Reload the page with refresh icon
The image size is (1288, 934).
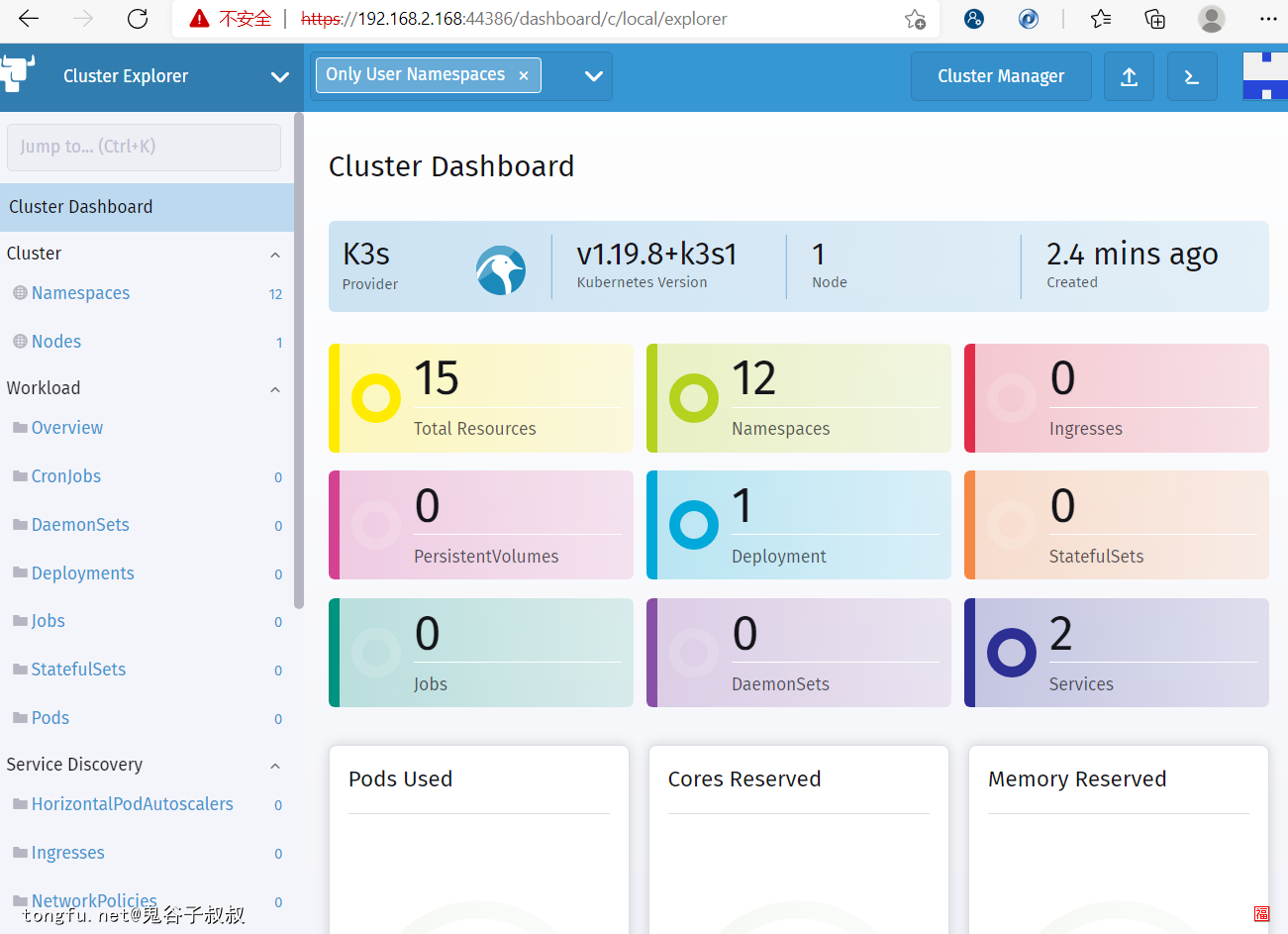pos(138,19)
